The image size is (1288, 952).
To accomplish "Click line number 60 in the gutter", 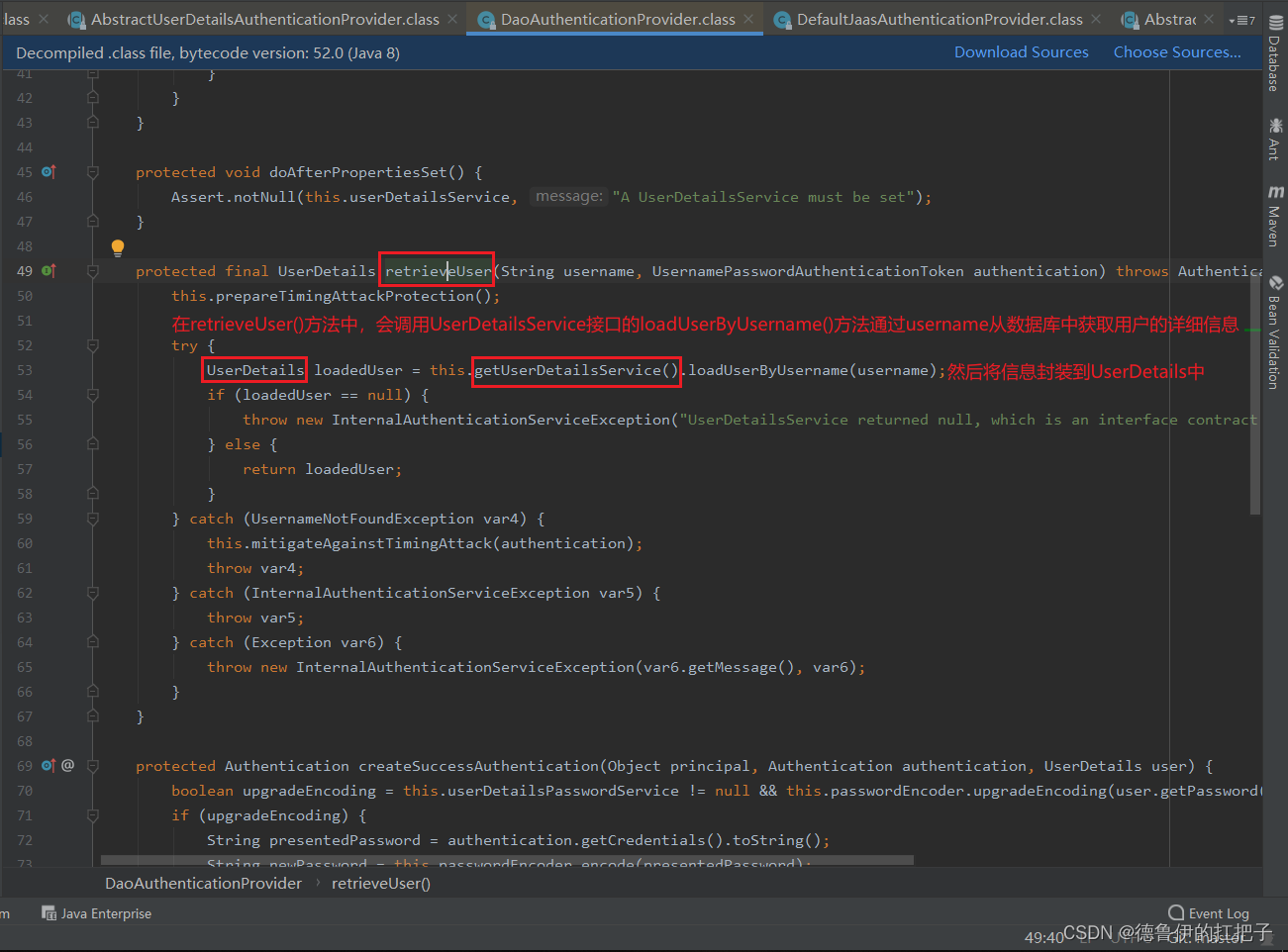I will click(x=25, y=543).
